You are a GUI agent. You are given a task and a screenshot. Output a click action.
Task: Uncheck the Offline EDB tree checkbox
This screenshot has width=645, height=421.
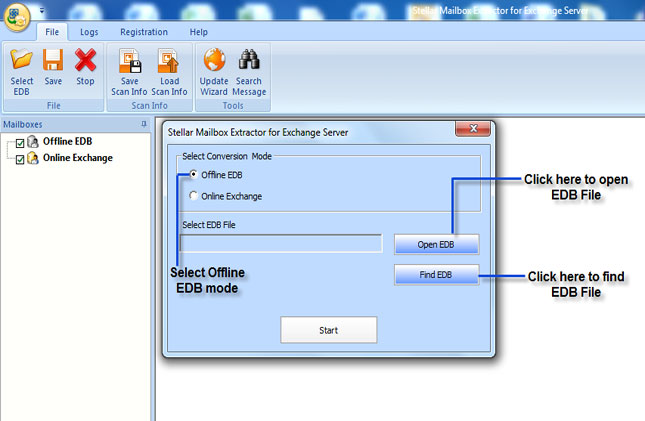pos(20,143)
